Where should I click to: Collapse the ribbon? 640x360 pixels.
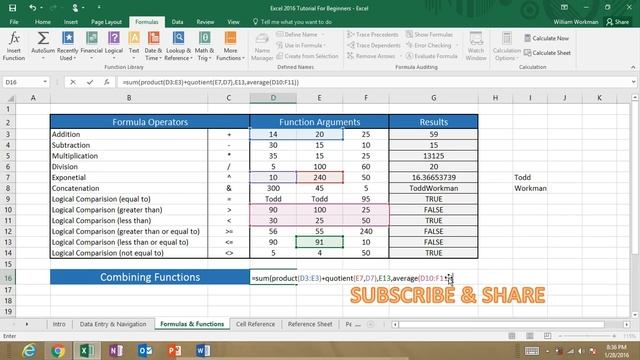633,67
